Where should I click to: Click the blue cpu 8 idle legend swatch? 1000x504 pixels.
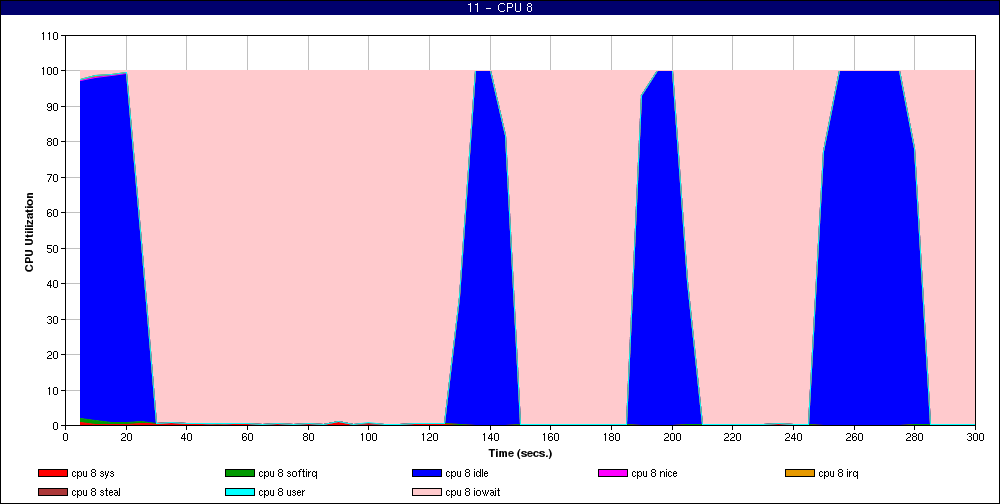coord(427,473)
